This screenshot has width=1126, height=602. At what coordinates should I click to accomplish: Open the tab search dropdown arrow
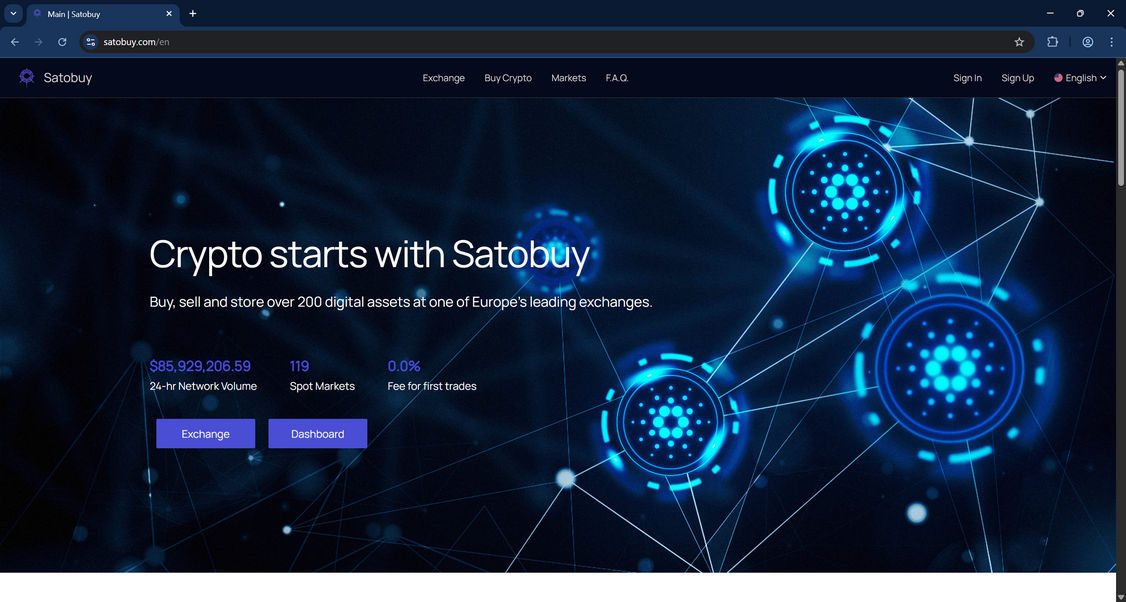(13, 14)
